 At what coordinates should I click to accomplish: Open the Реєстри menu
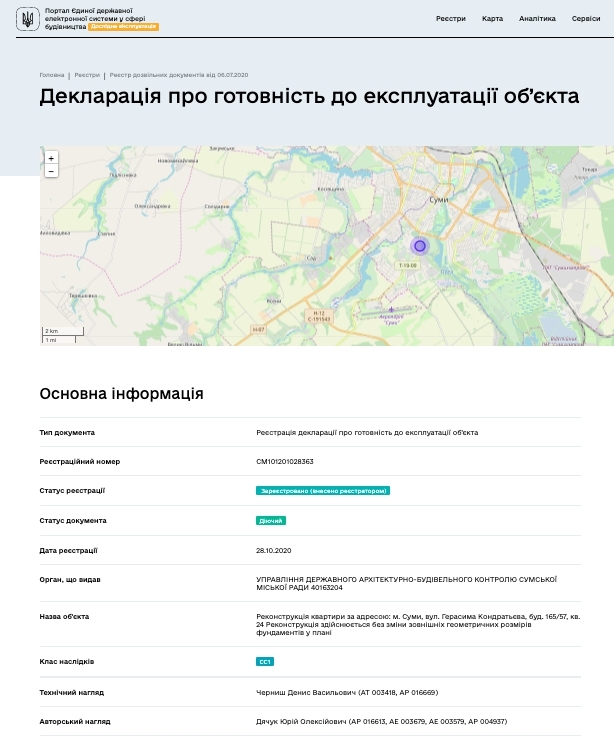(x=451, y=18)
